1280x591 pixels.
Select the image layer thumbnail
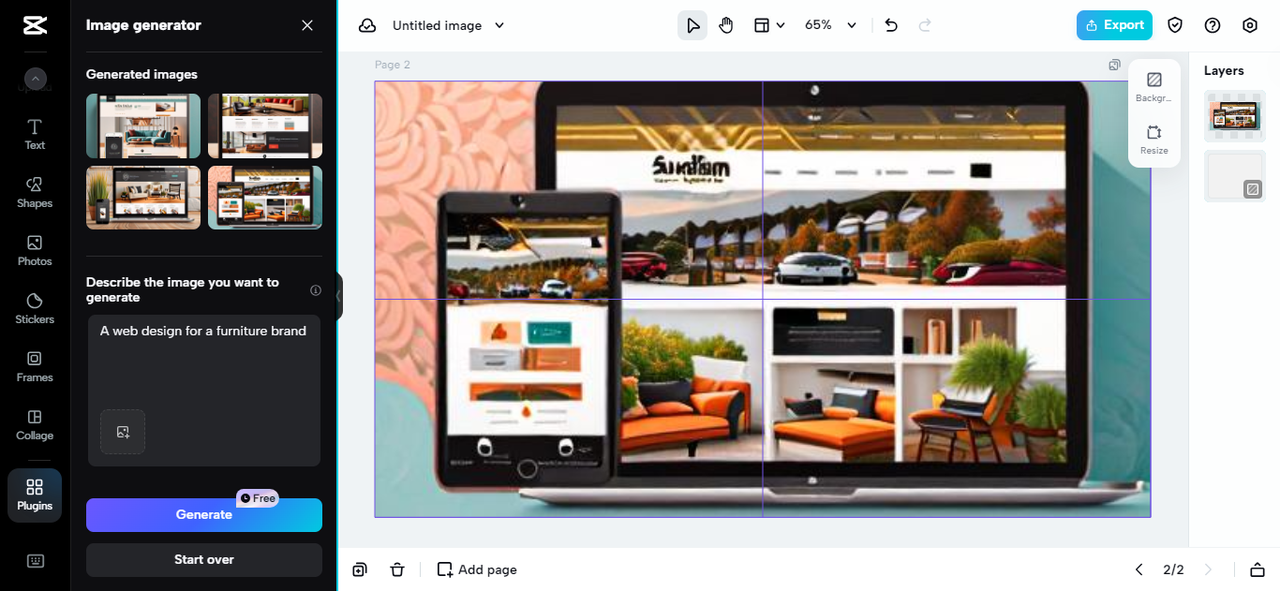(1235, 115)
